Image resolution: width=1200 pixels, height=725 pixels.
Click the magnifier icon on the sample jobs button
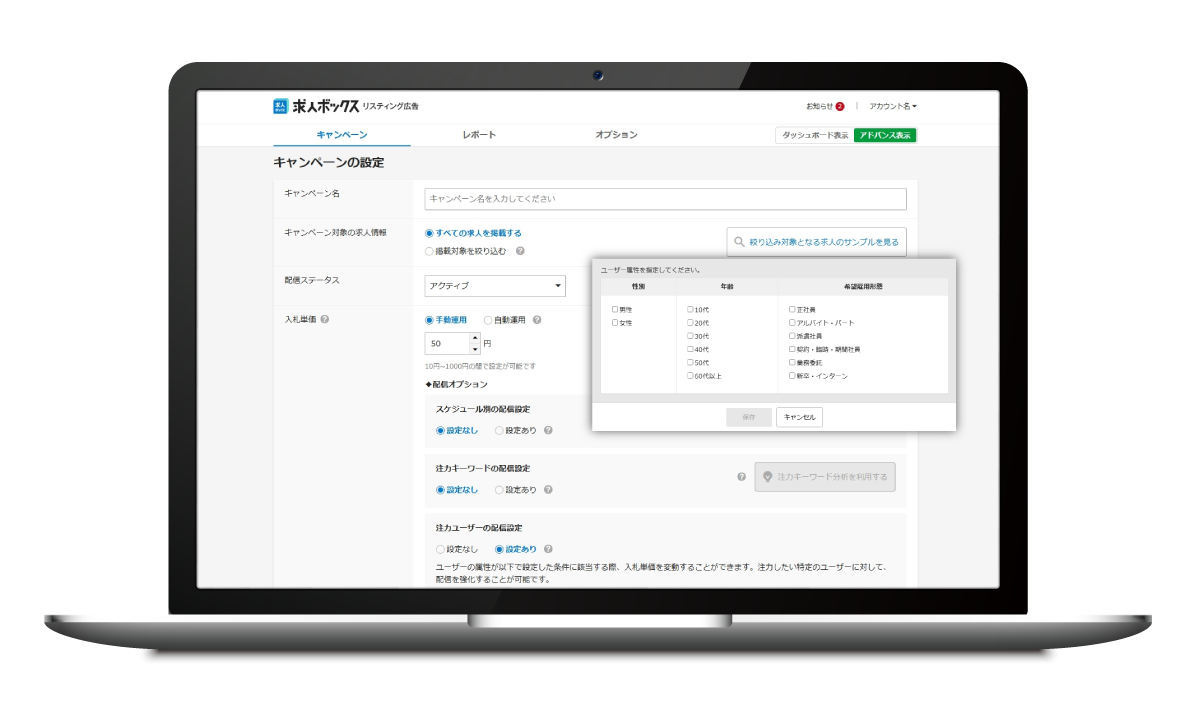click(738, 241)
